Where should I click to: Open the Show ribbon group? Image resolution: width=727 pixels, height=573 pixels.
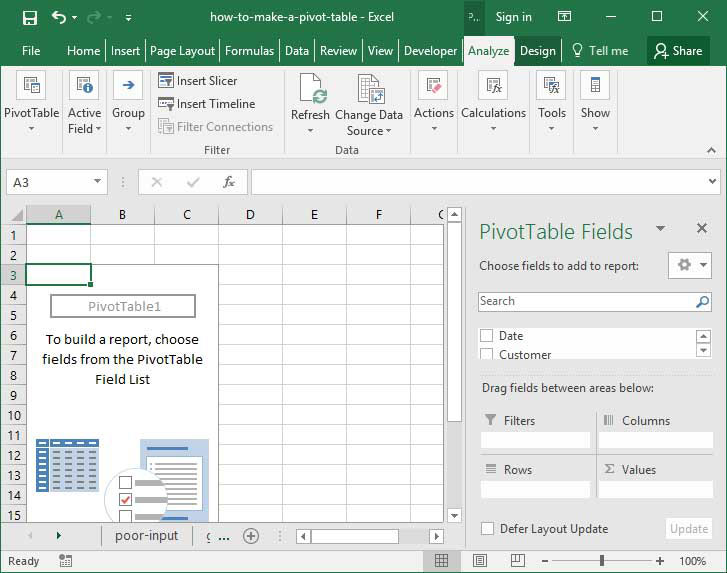coord(595,103)
